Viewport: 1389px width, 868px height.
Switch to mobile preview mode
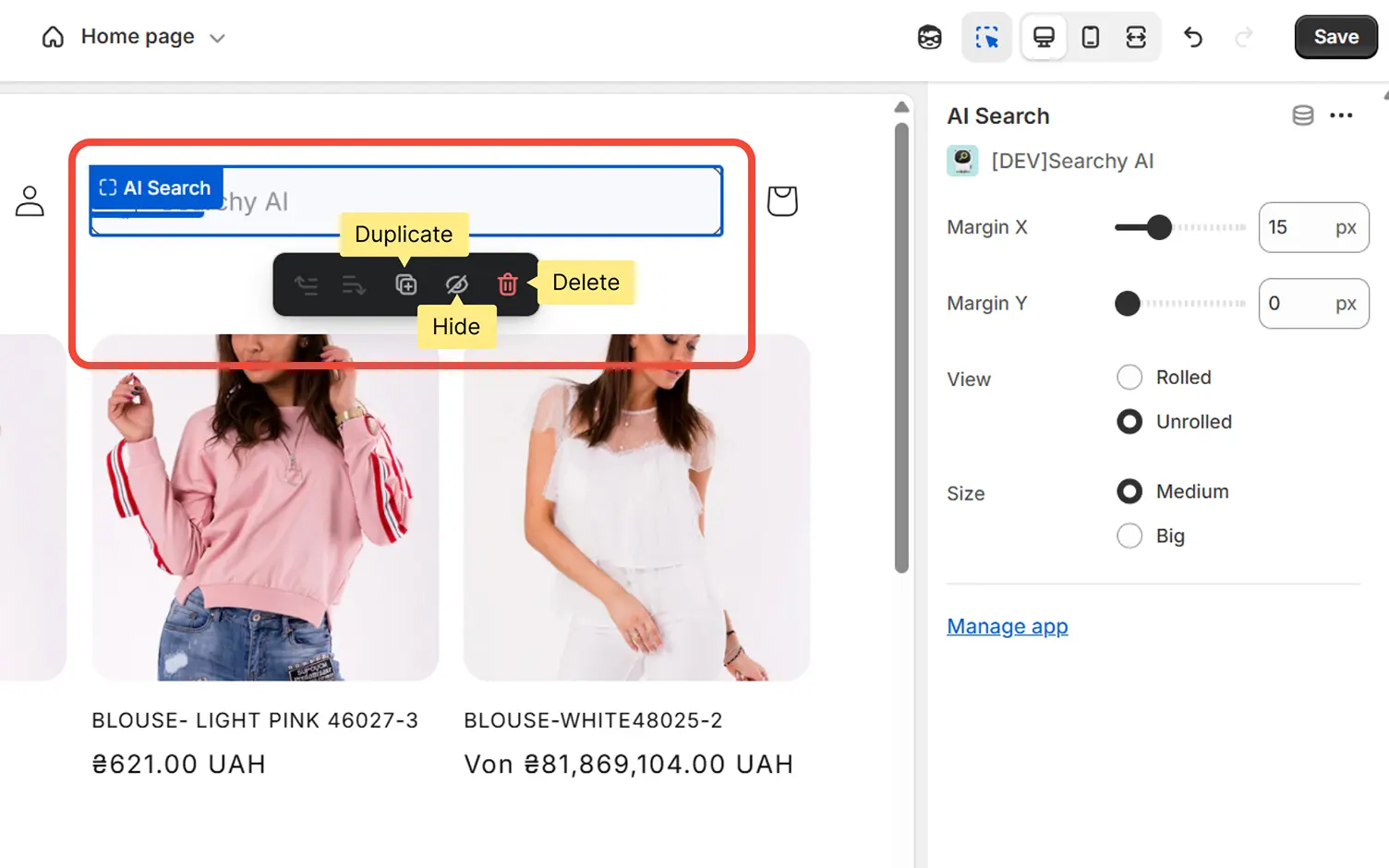[1090, 36]
